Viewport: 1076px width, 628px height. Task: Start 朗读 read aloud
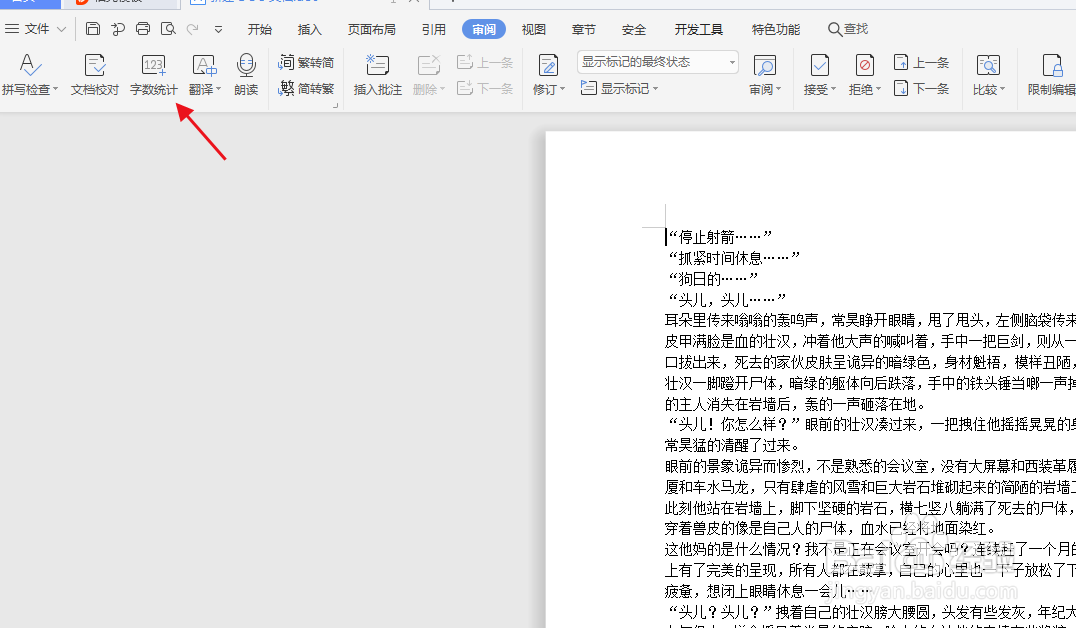coord(246,75)
